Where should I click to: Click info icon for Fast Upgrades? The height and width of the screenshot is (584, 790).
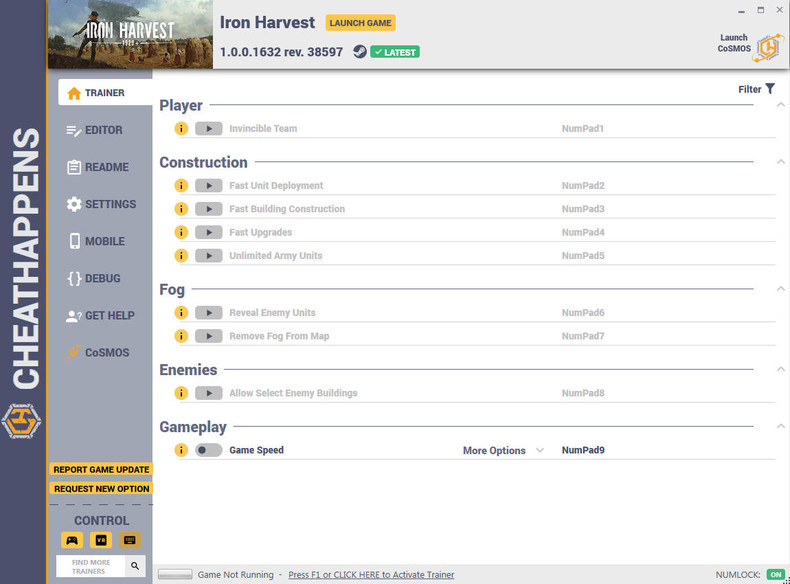tap(181, 232)
